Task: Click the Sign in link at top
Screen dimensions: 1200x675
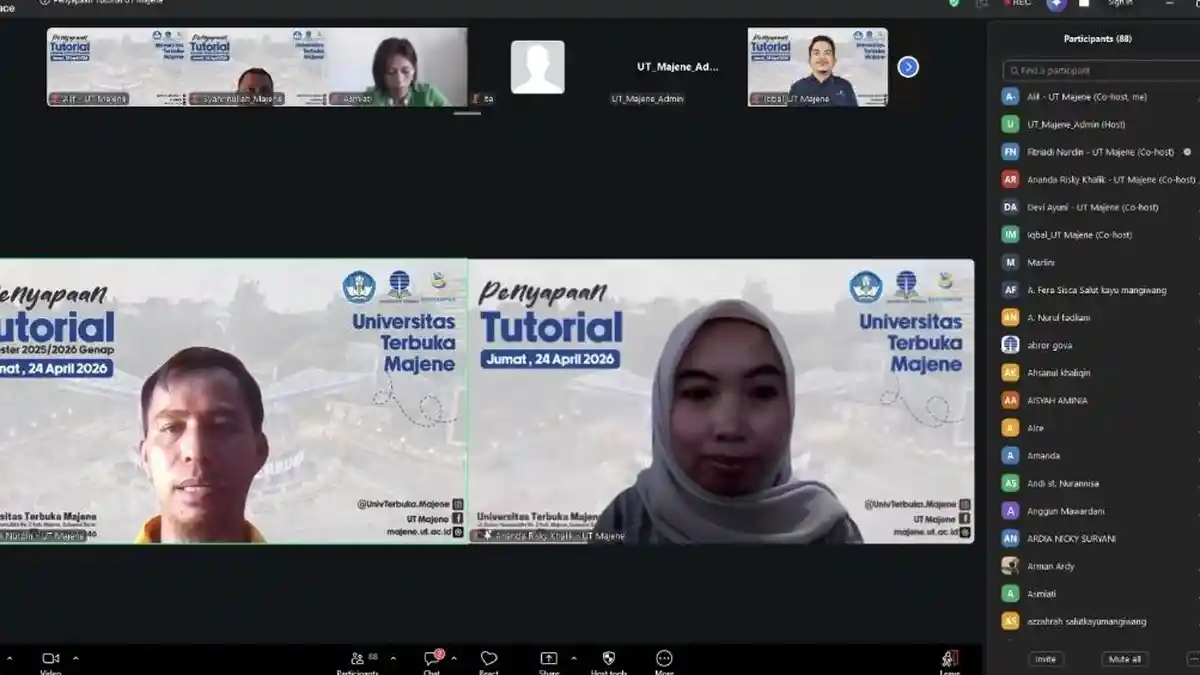Action: 1120,3
